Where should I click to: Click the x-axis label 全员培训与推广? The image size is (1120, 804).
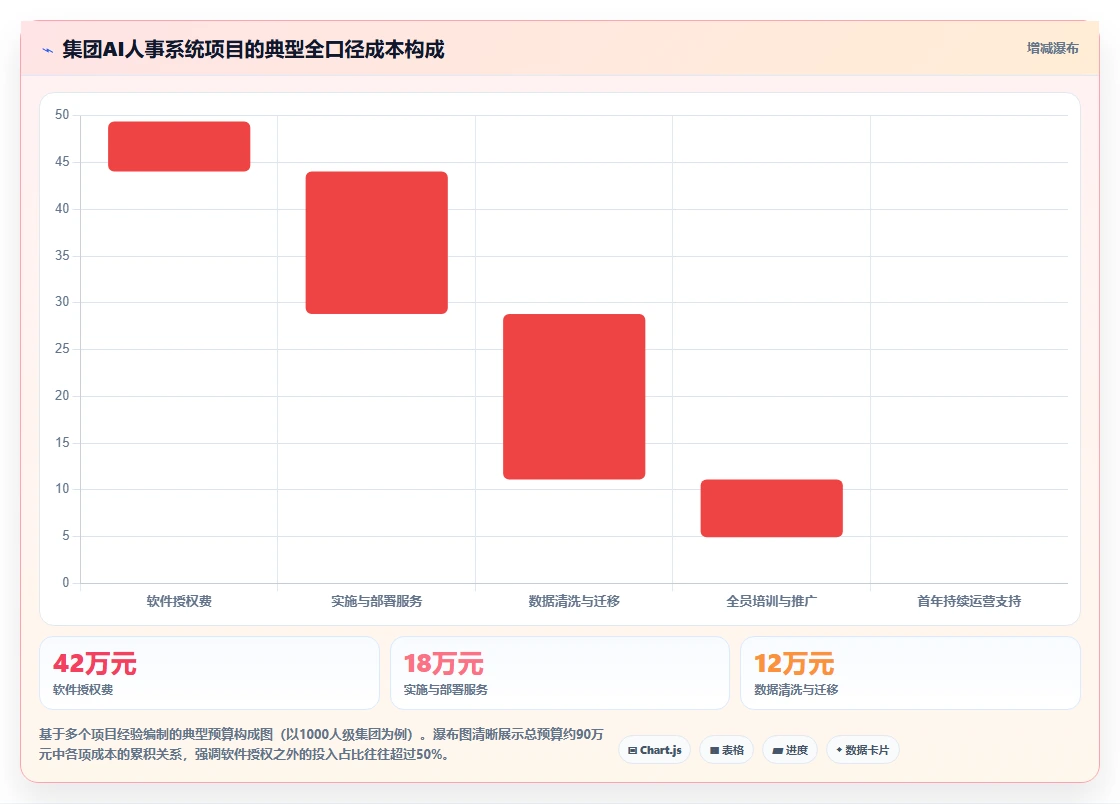pyautogui.click(x=771, y=601)
